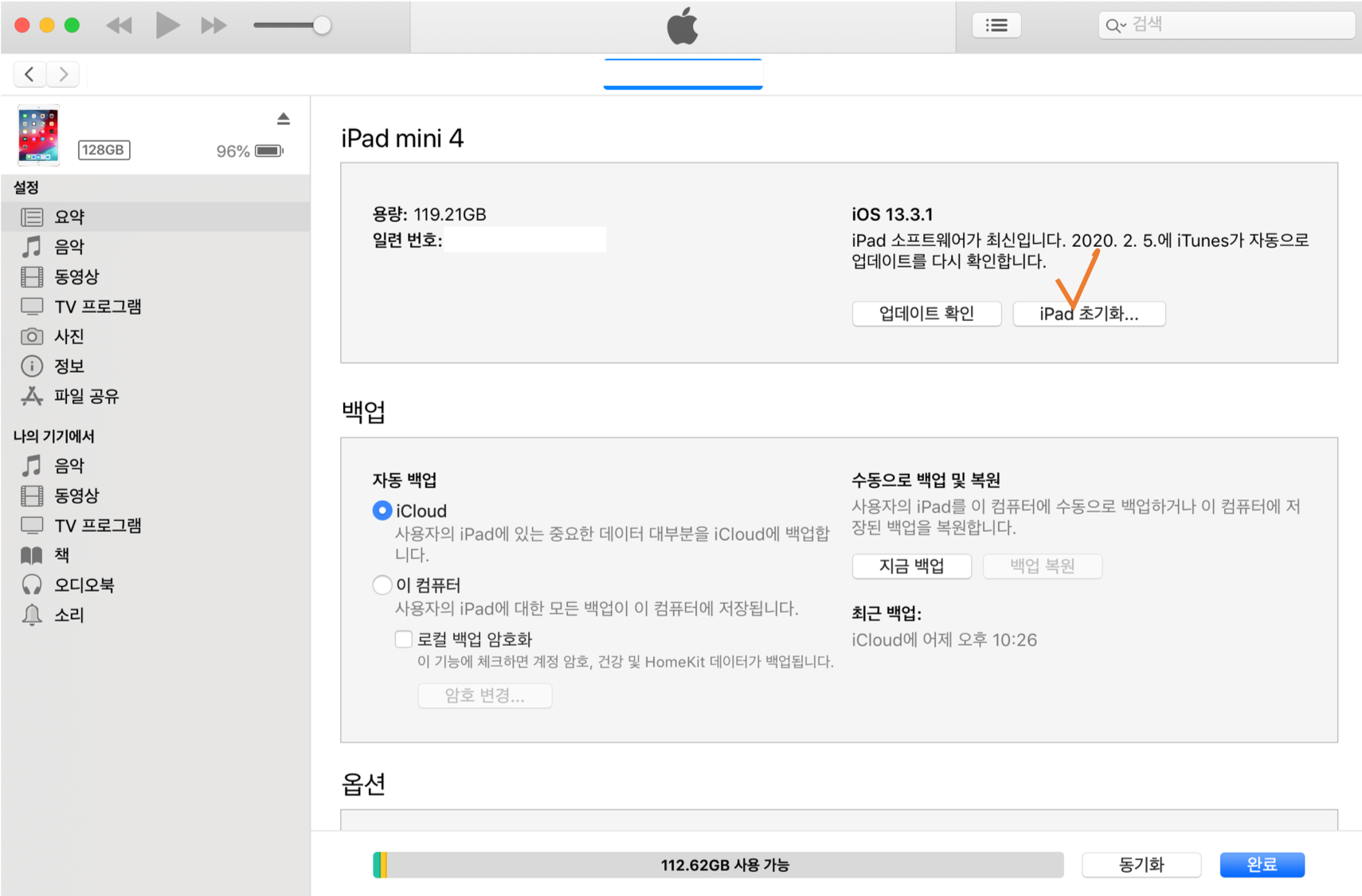Click the 지금 백업 button
Screen dimensions: 1362x896
[x=912, y=566]
